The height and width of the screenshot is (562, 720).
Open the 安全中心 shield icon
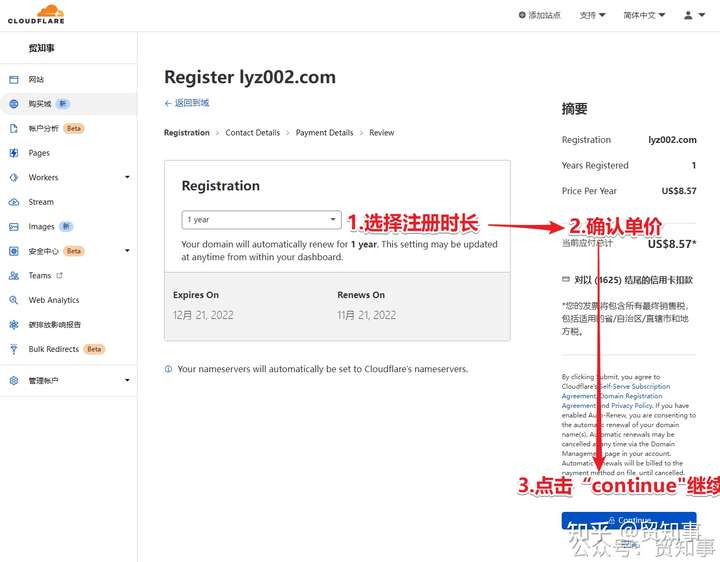(14, 251)
